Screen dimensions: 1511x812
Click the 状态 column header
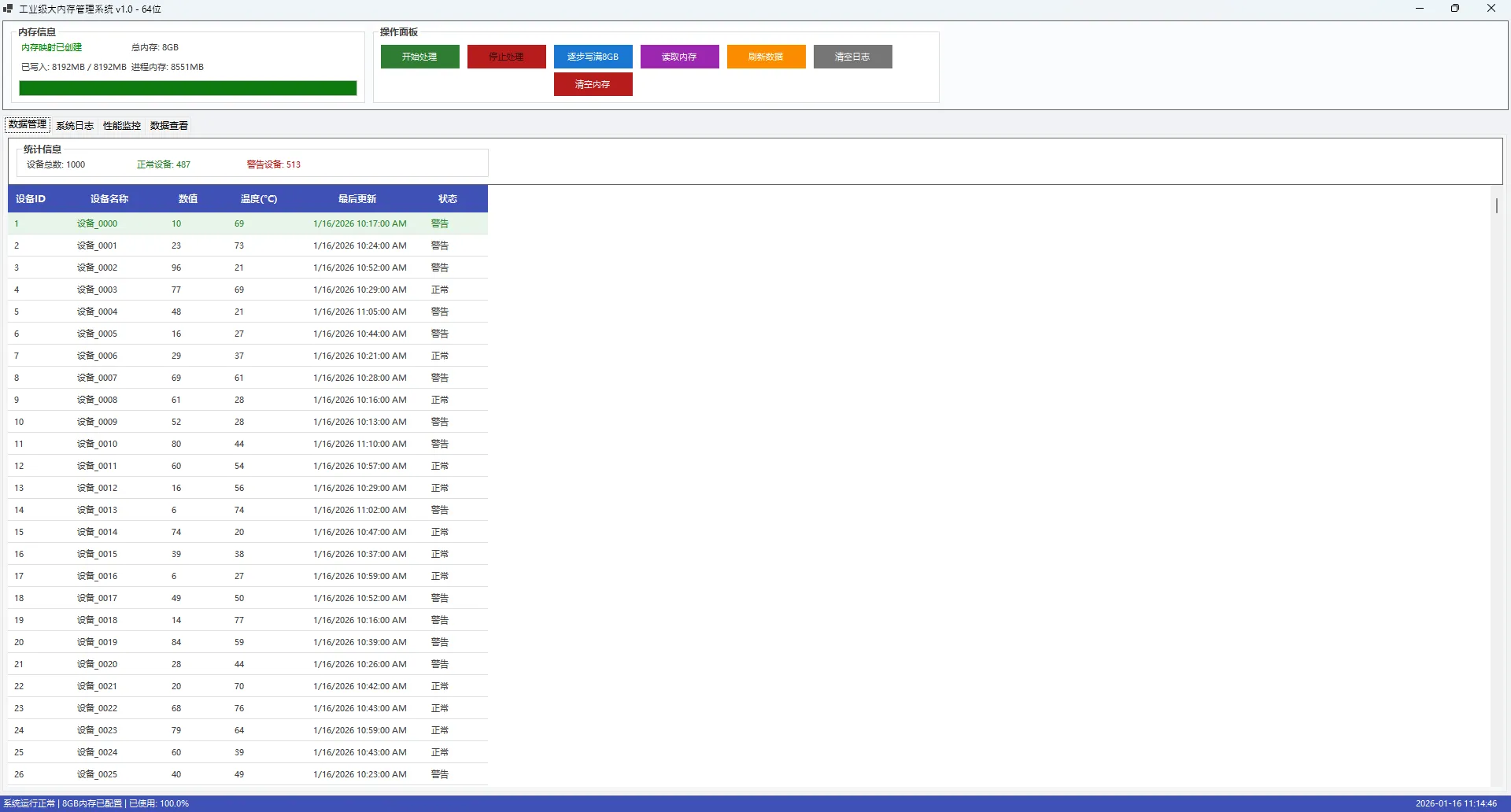click(447, 199)
